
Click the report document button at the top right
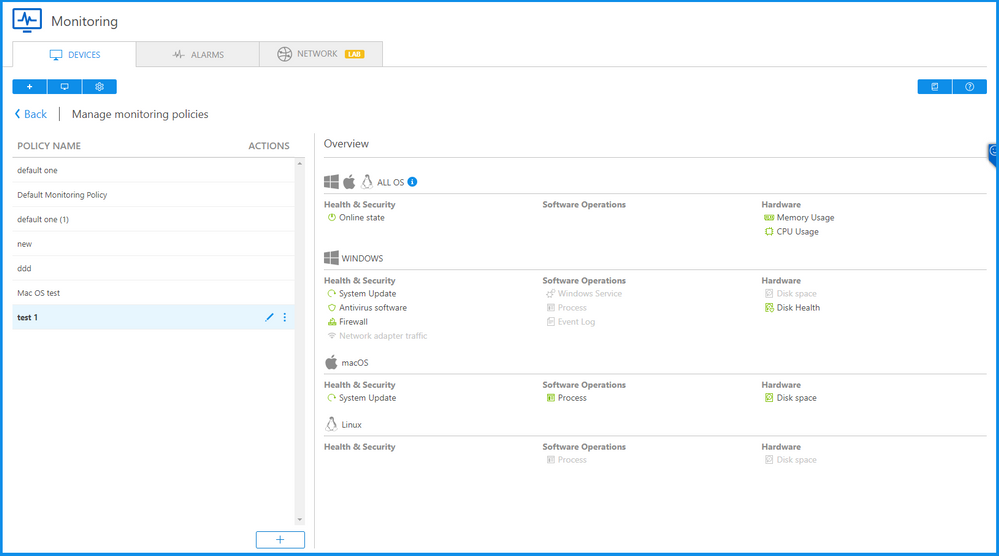(x=935, y=87)
